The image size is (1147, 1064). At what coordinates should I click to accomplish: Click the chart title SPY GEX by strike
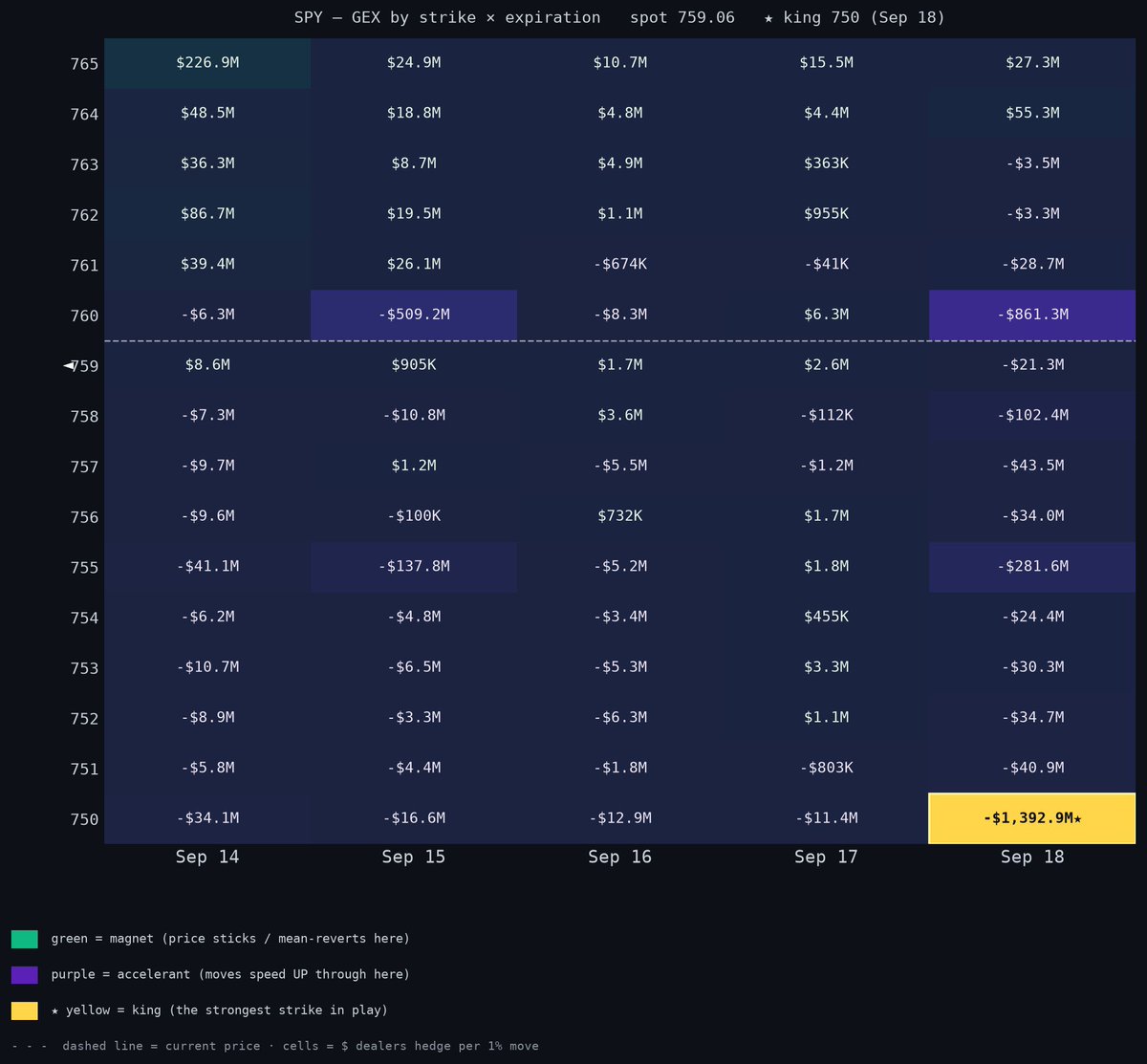click(446, 18)
